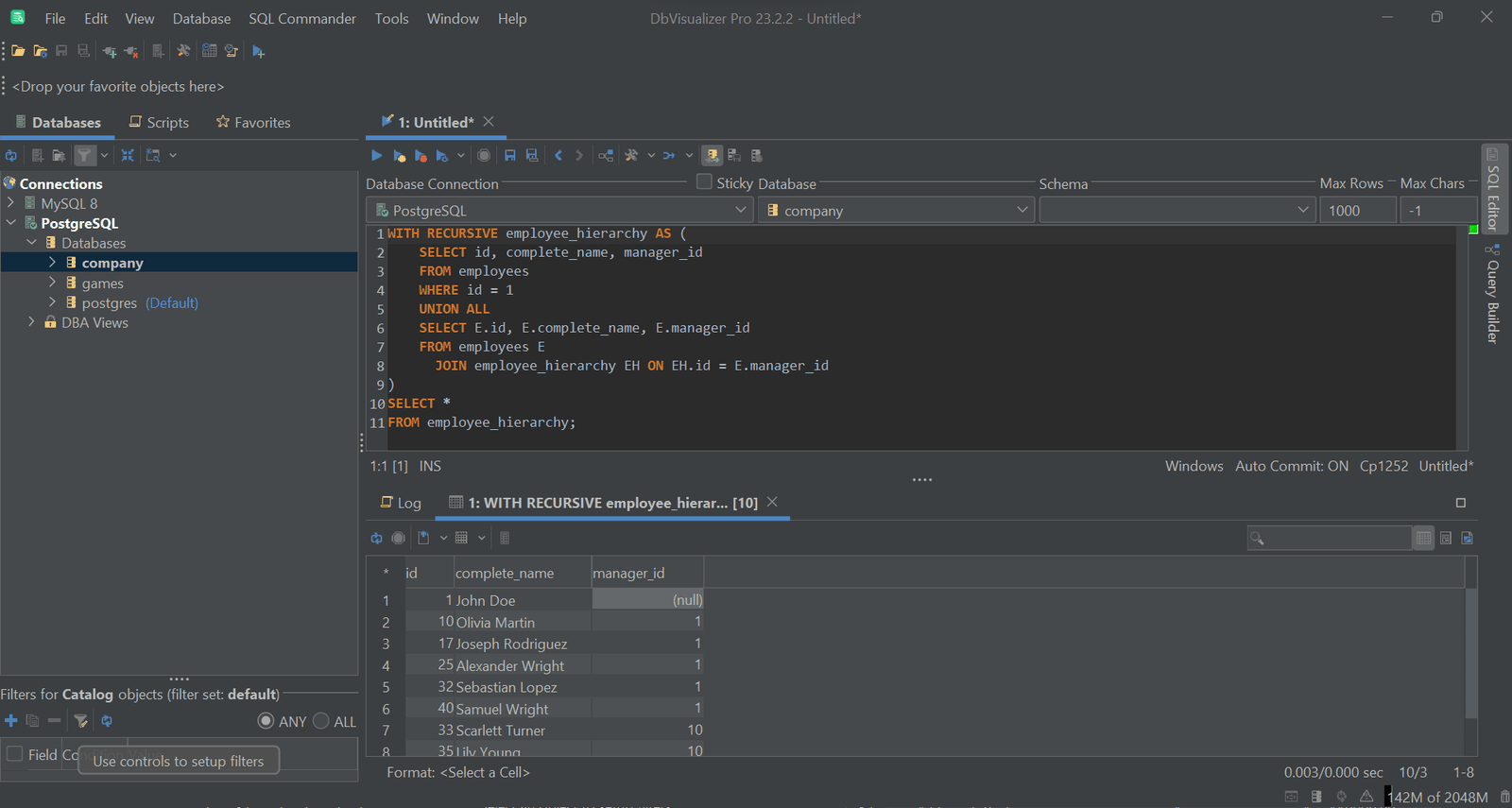Select the games database in tree
This screenshot has width=1512, height=808.
click(x=102, y=284)
